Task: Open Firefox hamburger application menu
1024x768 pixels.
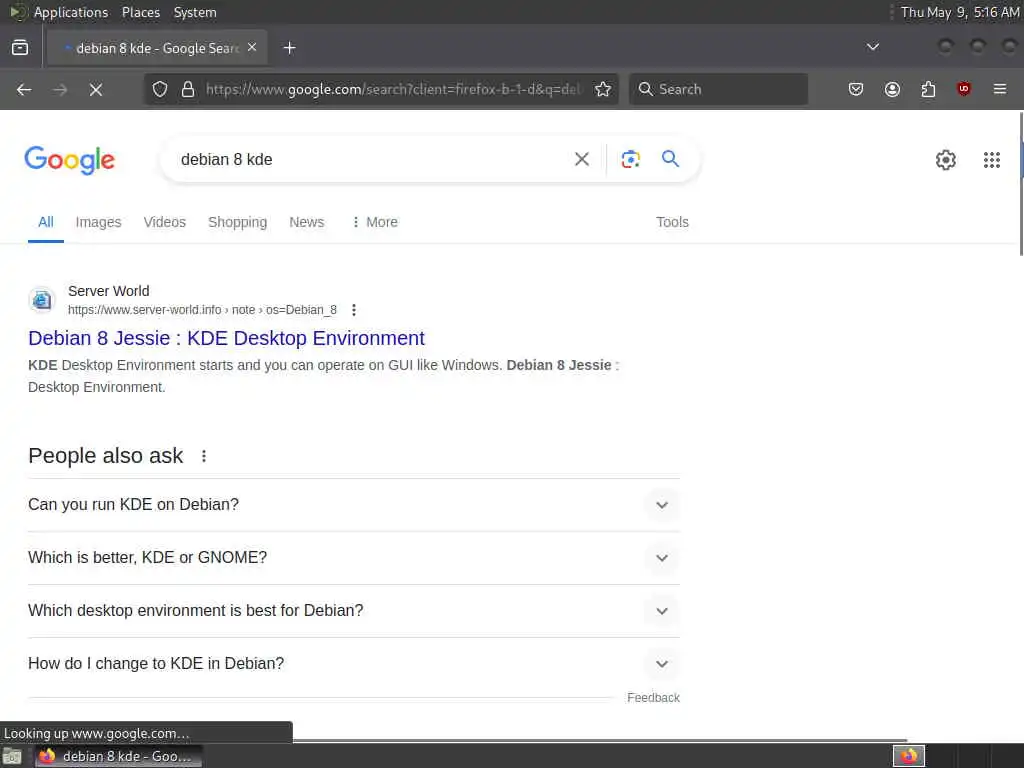Action: pos(1000,89)
